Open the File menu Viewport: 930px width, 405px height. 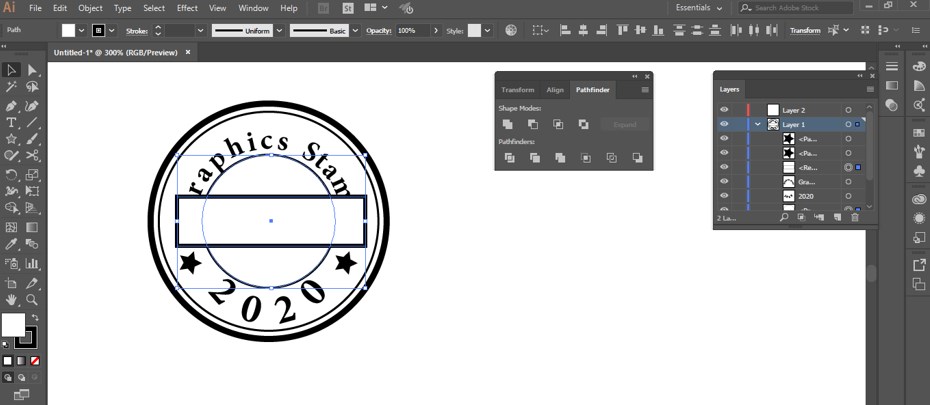pos(35,8)
